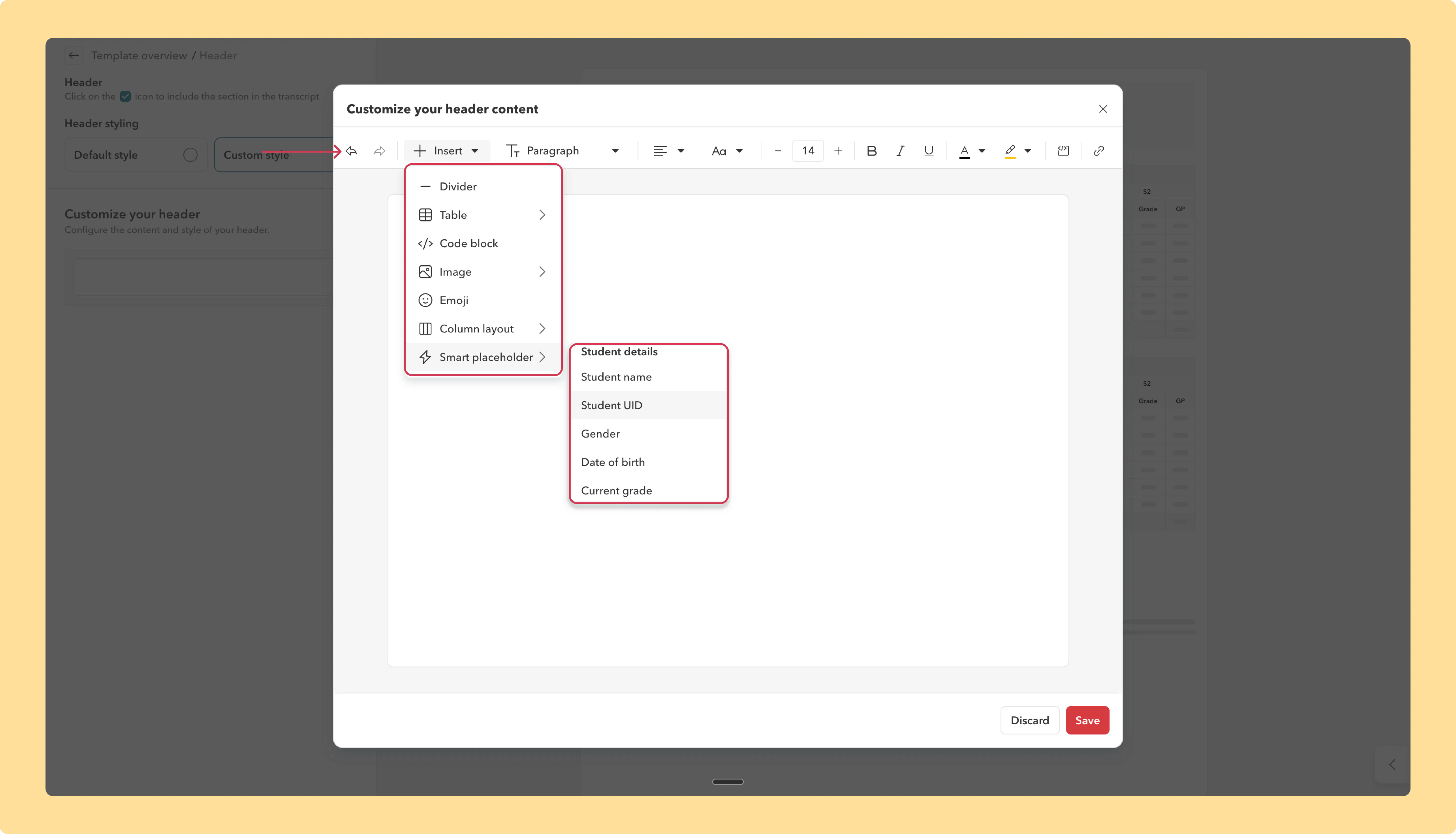This screenshot has height=834, width=1456.
Task: Insert the Student name placeholder
Action: [x=649, y=377]
